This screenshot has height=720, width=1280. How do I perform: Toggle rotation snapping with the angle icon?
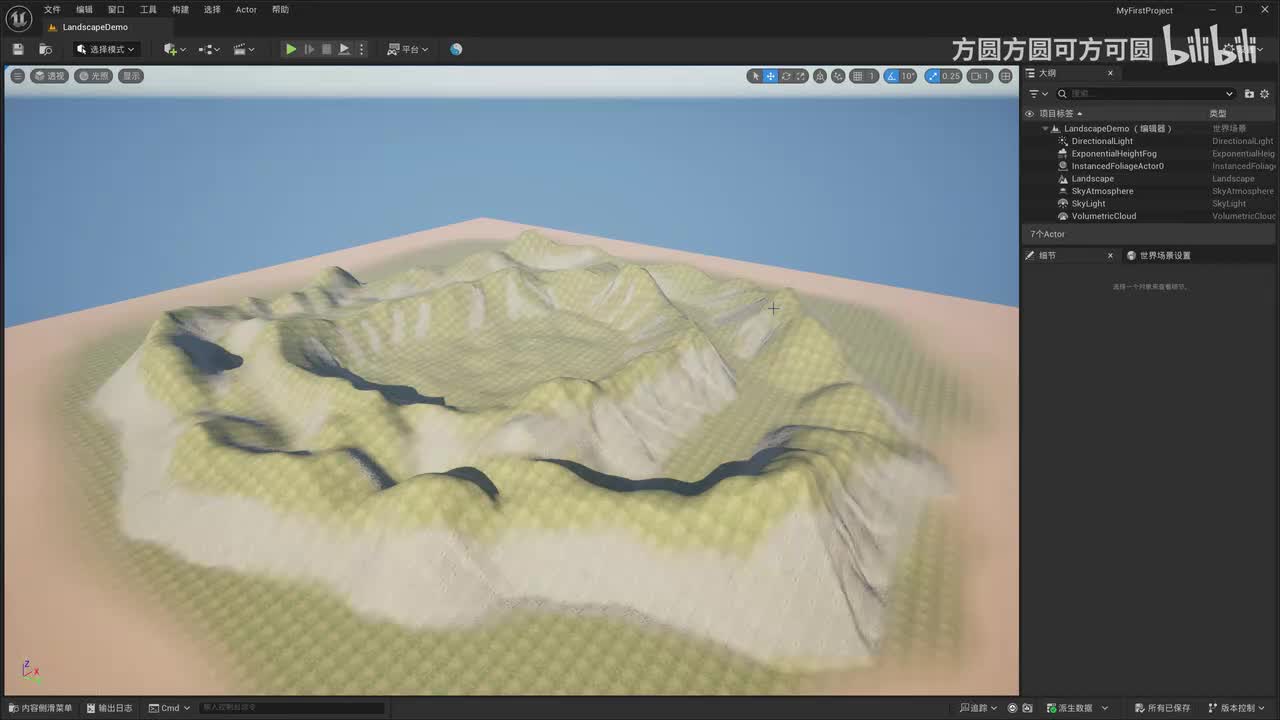coord(891,76)
